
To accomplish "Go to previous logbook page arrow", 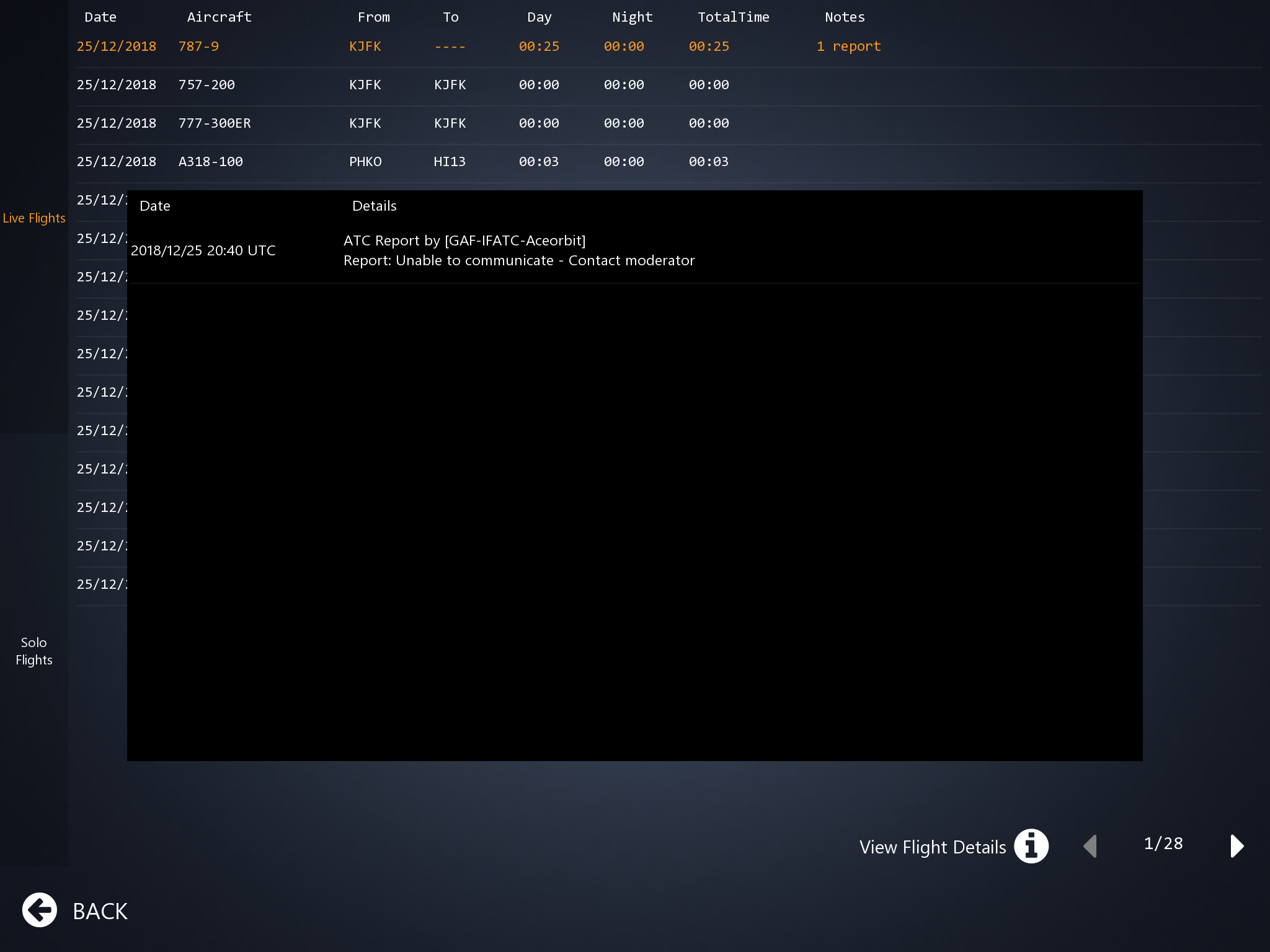I will [x=1090, y=846].
